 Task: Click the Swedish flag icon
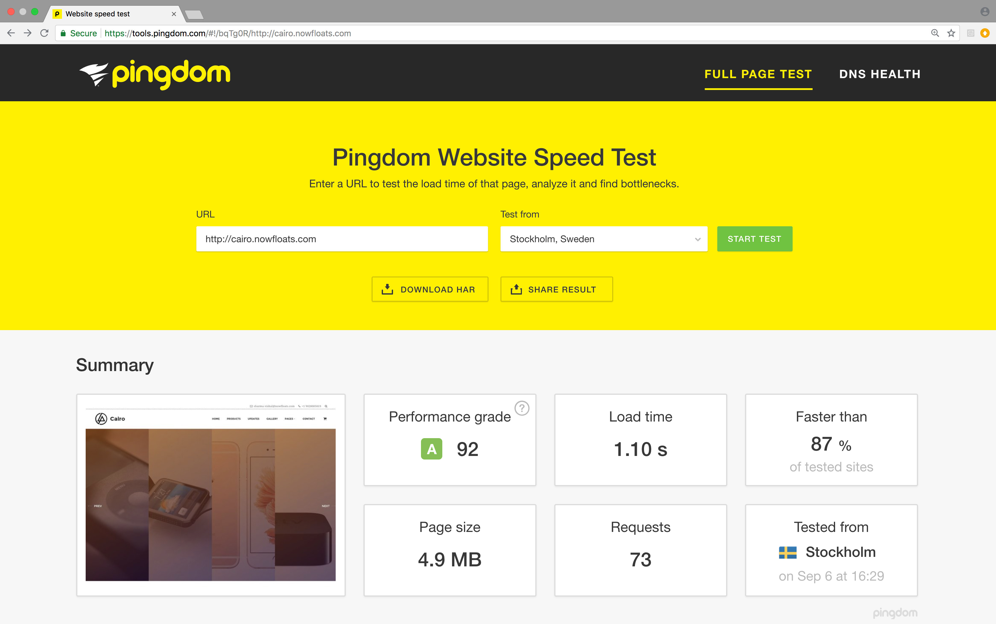pyautogui.click(x=788, y=552)
